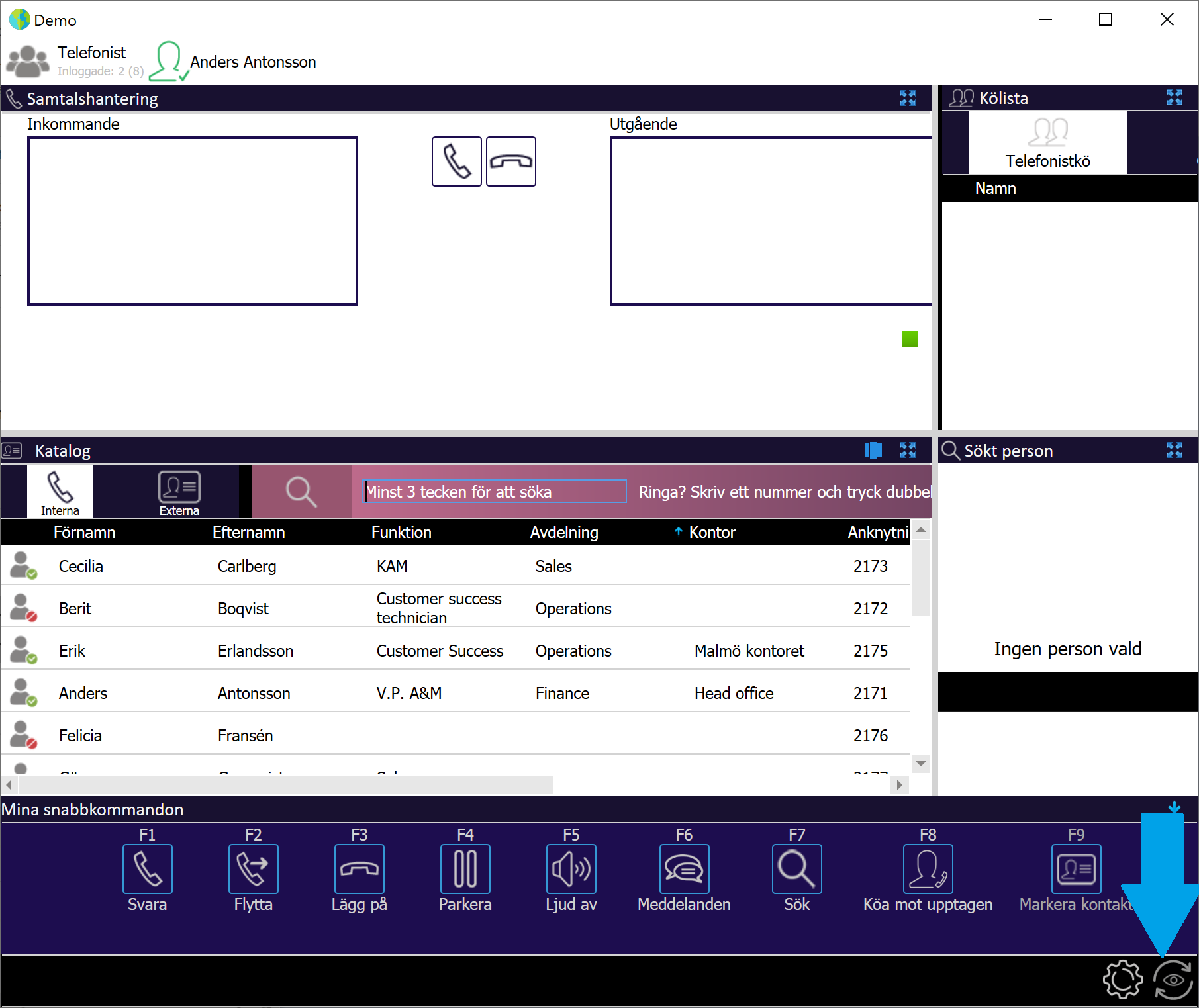Sort by Förnamn column header
The image size is (1199, 1008).
84,532
